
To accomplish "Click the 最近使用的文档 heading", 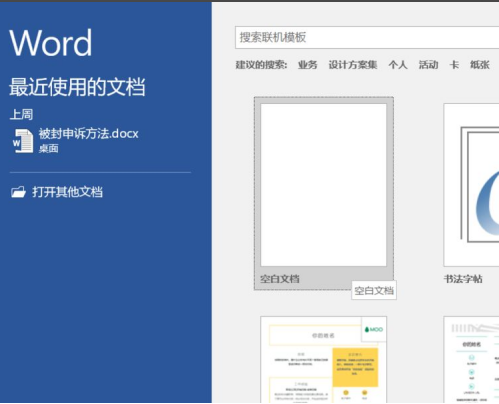I will coord(77,87).
